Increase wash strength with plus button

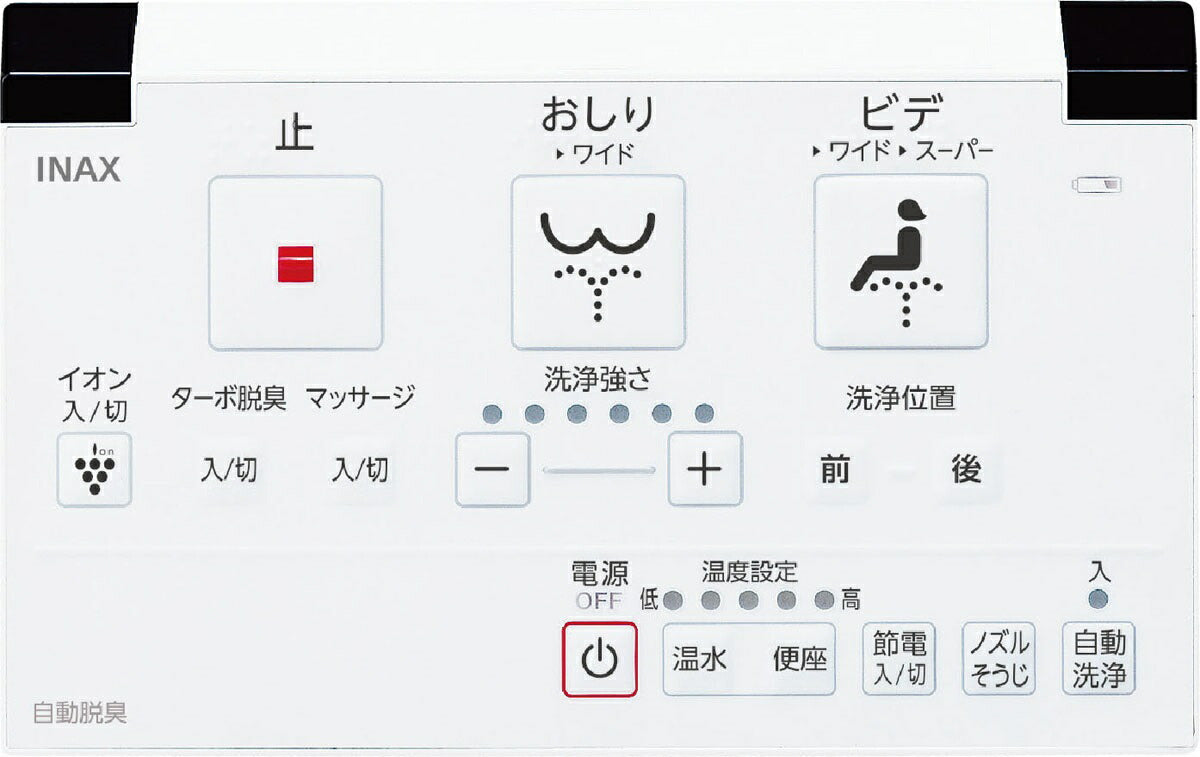[705, 469]
